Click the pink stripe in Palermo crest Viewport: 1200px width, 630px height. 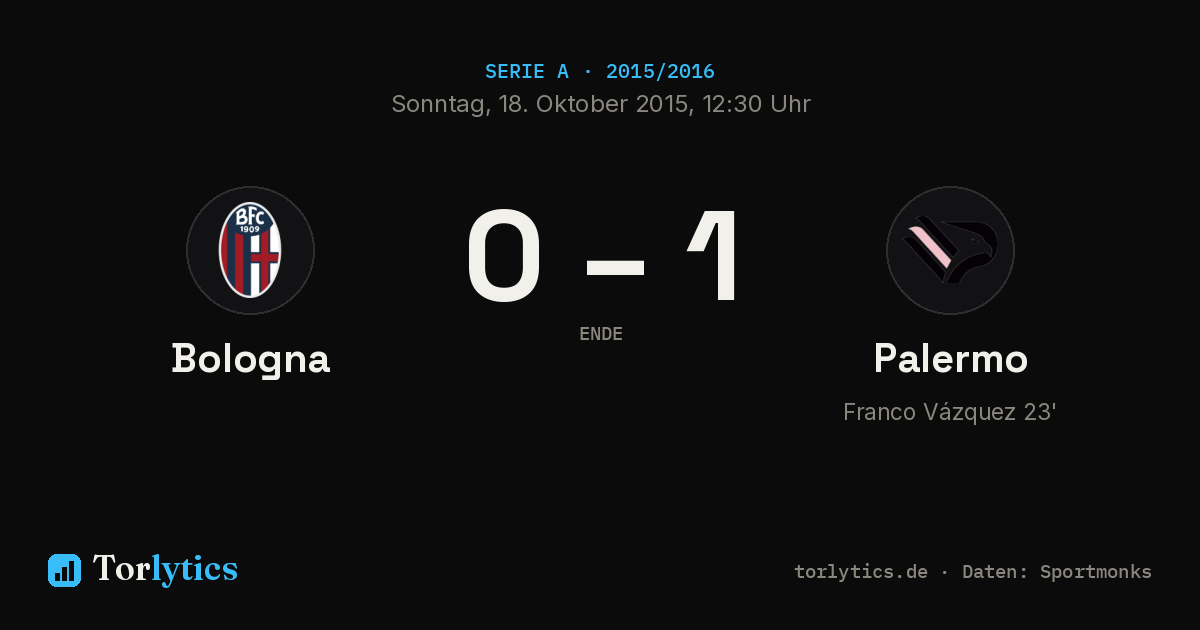click(929, 248)
